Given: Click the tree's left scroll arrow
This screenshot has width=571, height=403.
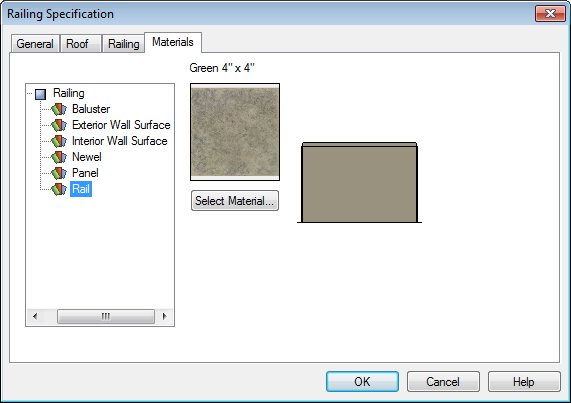Looking at the screenshot, I should pyautogui.click(x=35, y=316).
